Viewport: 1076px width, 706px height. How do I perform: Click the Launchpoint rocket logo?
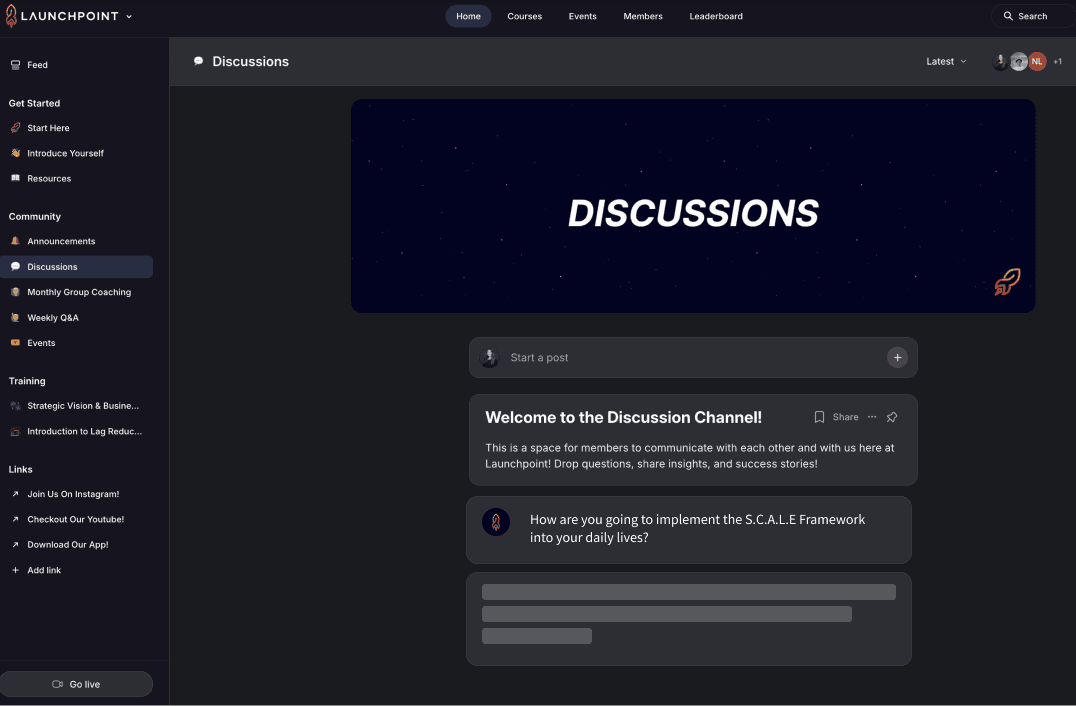(x=11, y=16)
